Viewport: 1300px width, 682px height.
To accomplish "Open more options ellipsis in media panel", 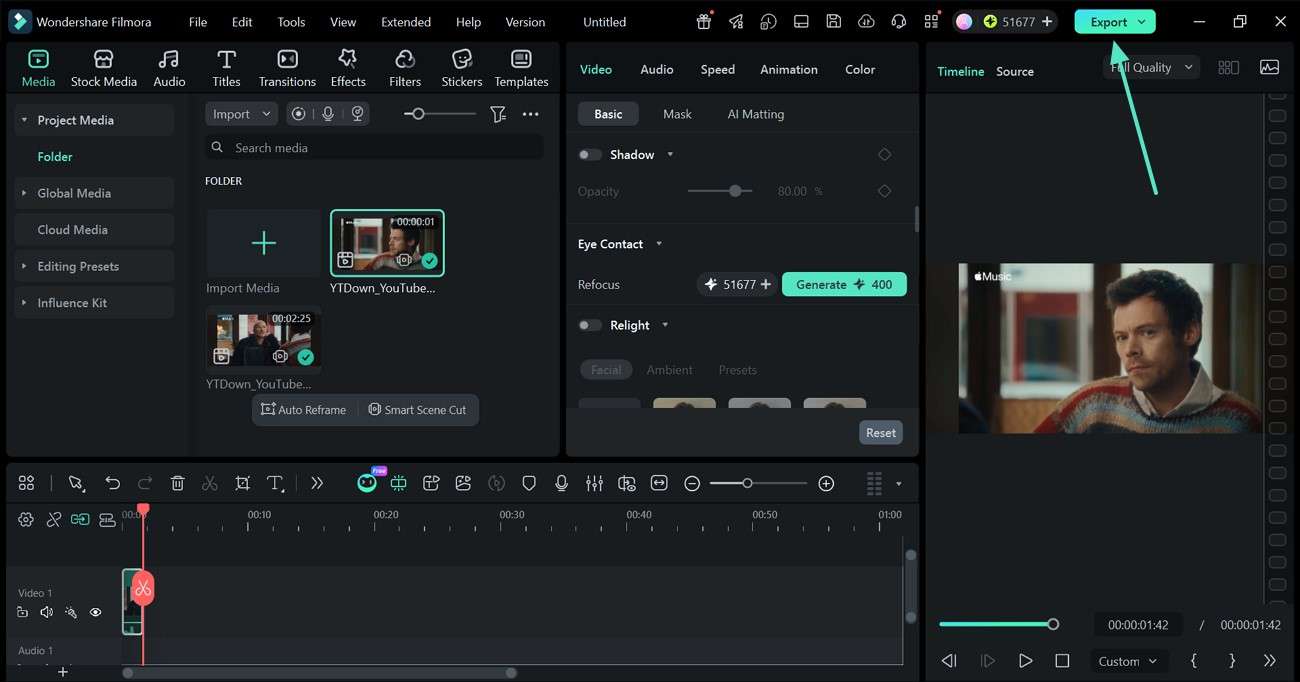I will point(531,114).
